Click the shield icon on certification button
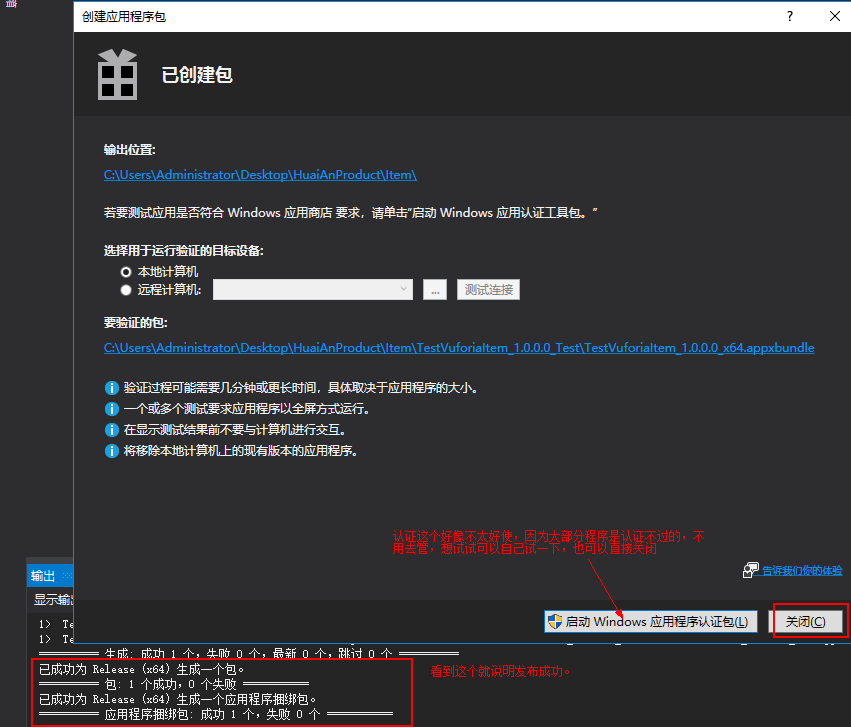The image size is (851, 727). (x=555, y=621)
